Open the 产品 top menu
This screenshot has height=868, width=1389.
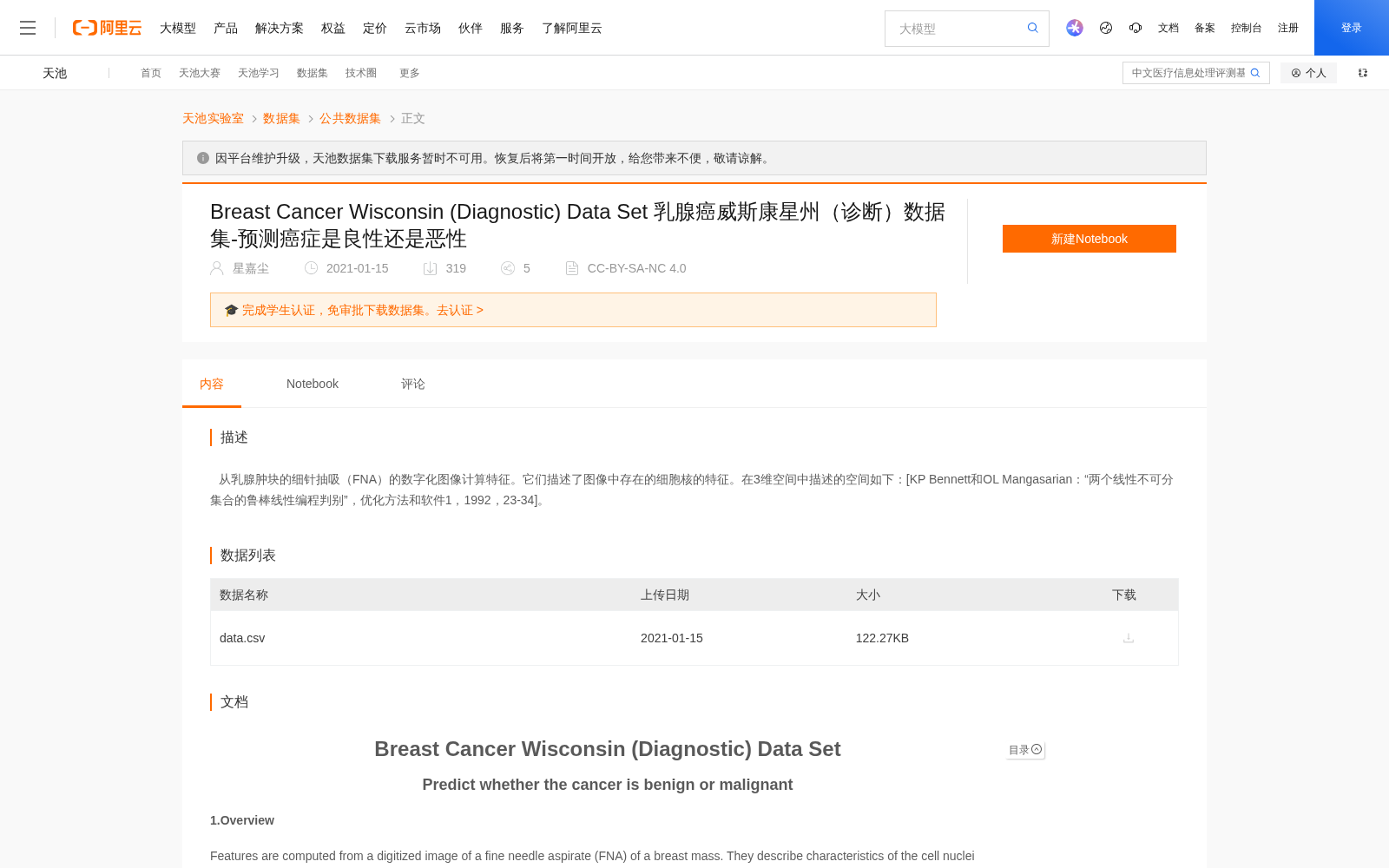pos(226,28)
